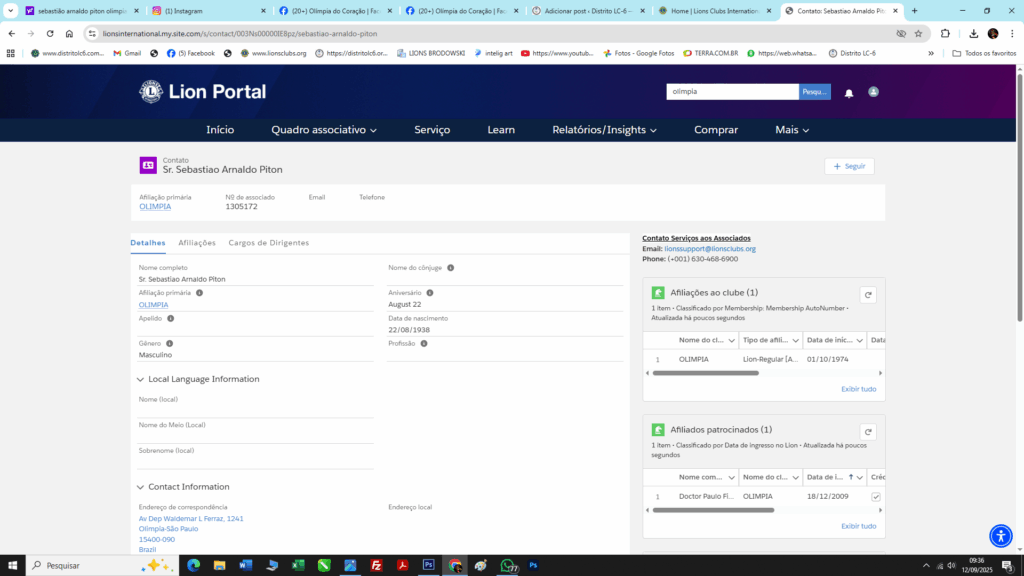The width and height of the screenshot is (1024, 576).
Task: Click the Lion Portal logo
Action: [202, 92]
